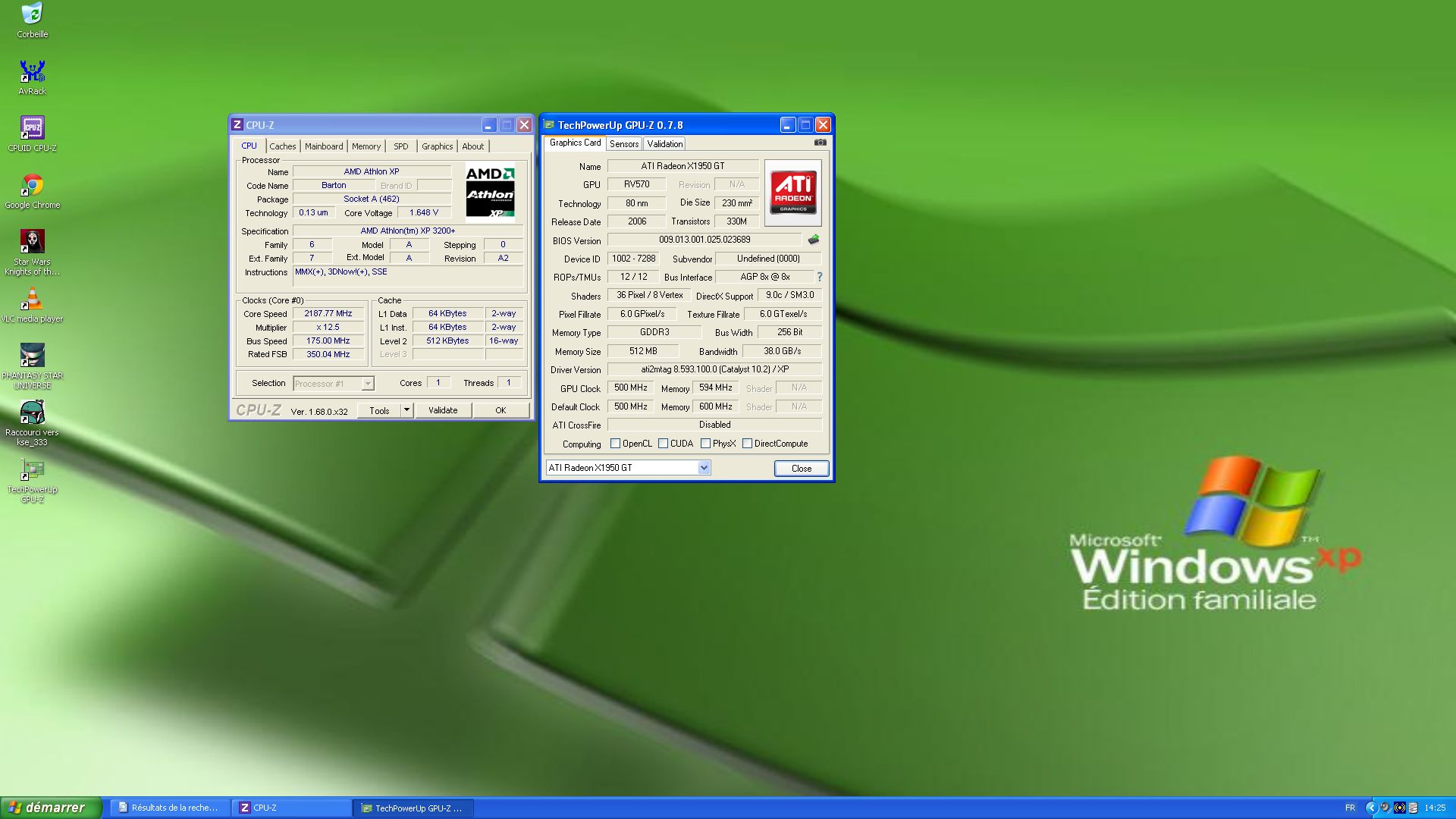The image size is (1456, 819).
Task: Switch to the Caches tab in CPU-Z
Action: pos(283,146)
